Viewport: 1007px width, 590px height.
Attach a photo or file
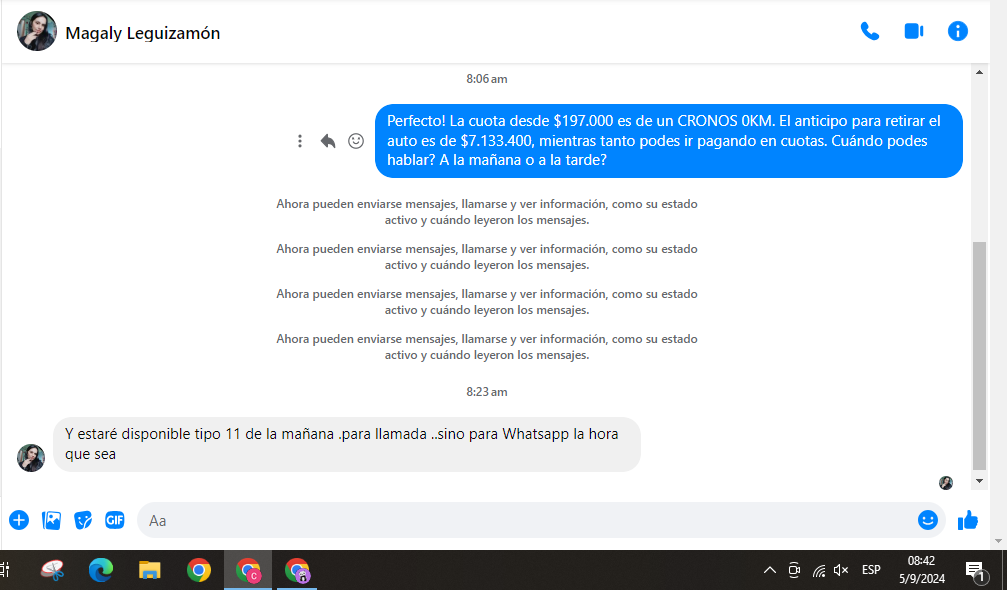click(x=51, y=520)
